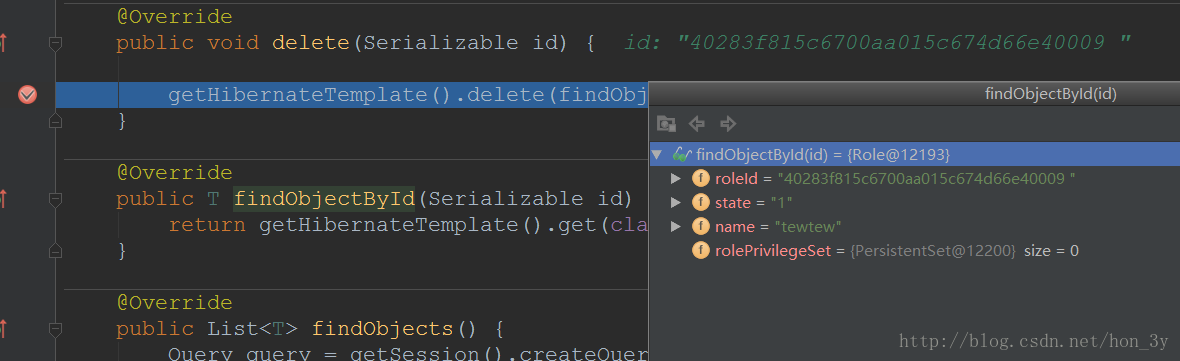Fold the delete method using its gutter marker
The width and height of the screenshot is (1180, 361).
[55, 44]
